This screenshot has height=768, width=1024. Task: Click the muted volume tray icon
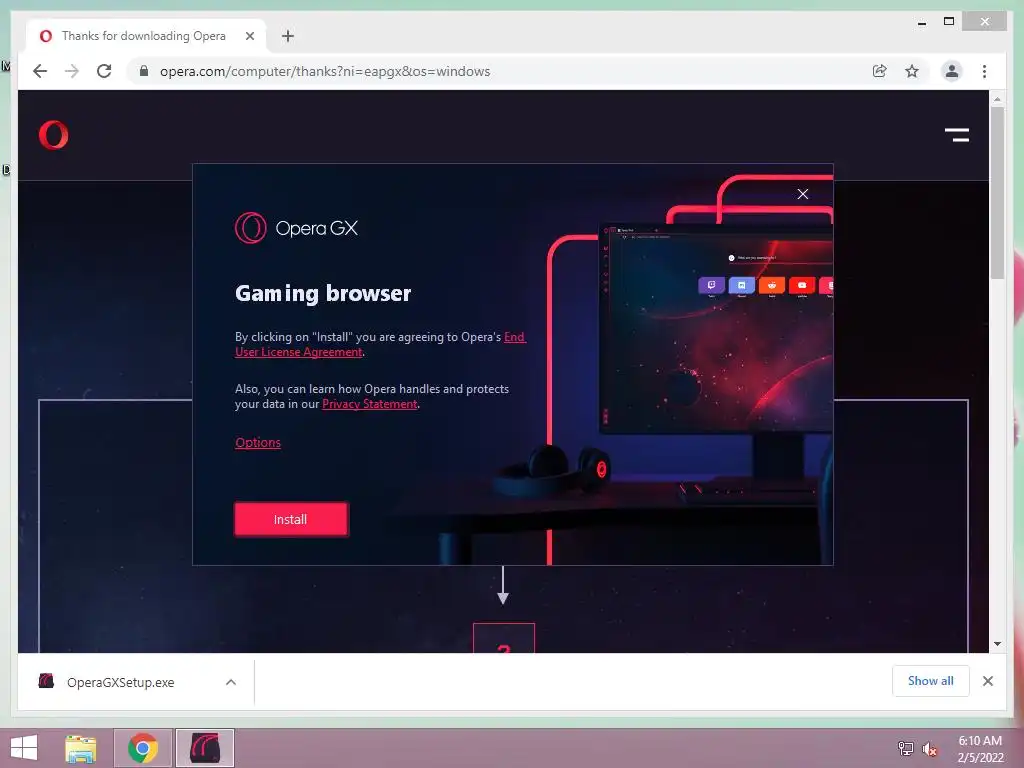tap(929, 749)
